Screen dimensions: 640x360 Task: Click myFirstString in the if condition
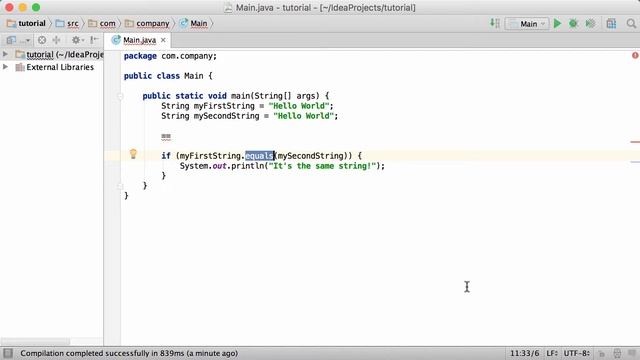(211, 156)
